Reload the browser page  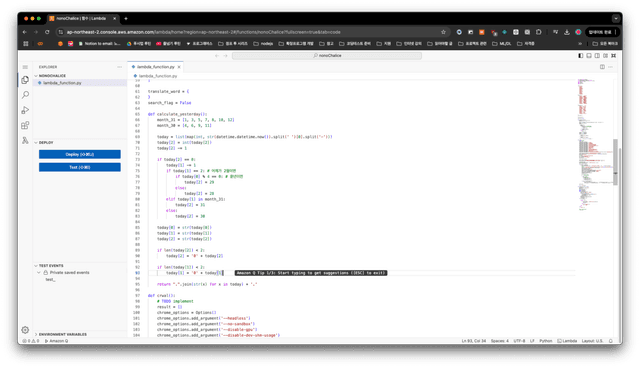[47, 32]
